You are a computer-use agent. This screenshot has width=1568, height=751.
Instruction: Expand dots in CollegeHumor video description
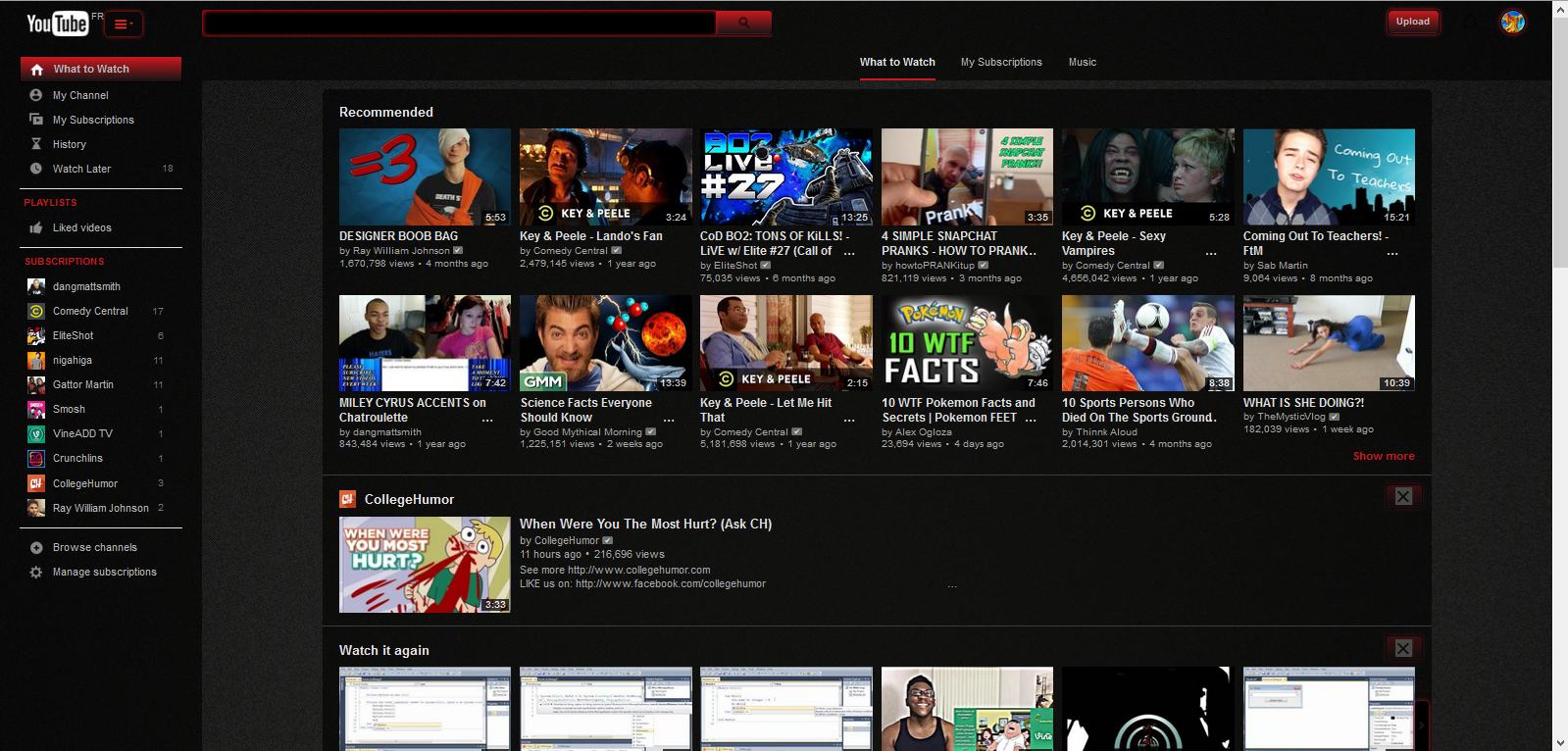pyautogui.click(x=952, y=586)
